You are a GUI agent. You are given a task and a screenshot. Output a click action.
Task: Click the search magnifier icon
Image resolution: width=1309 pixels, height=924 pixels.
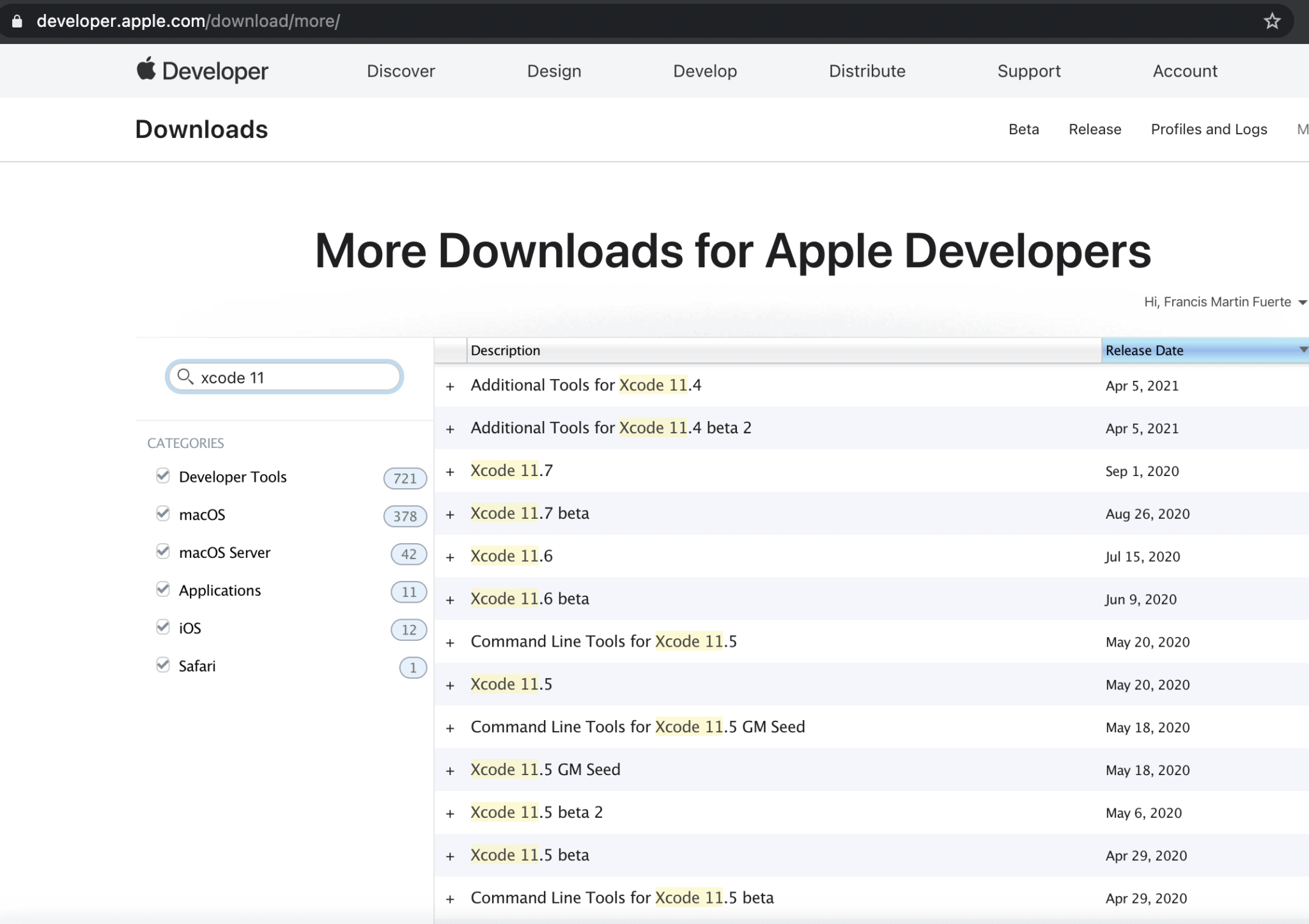click(x=185, y=376)
